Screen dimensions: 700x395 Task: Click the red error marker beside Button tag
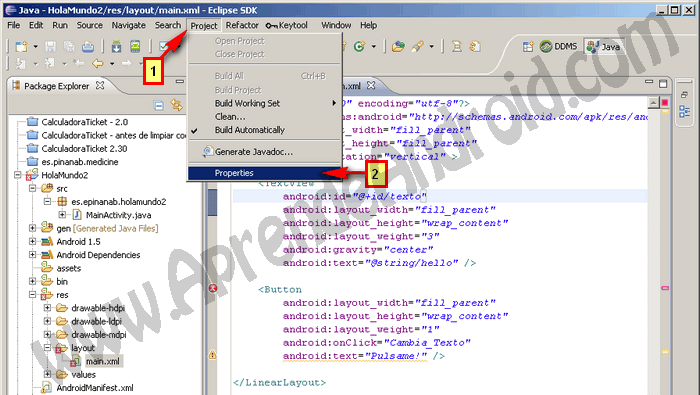tap(213, 288)
